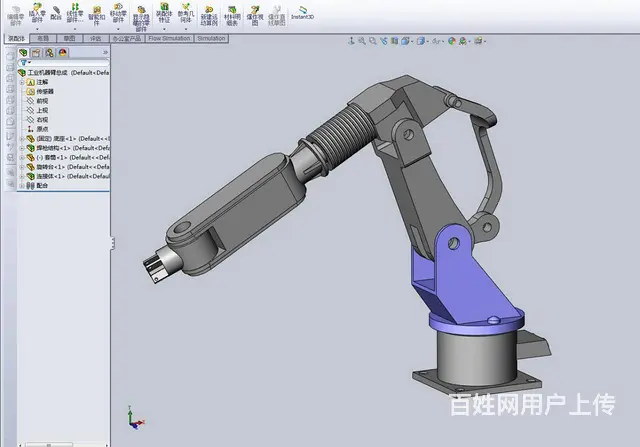Screen dimensions: 640x447
Task: Open View Settings monitor icon
Action: coord(478,41)
